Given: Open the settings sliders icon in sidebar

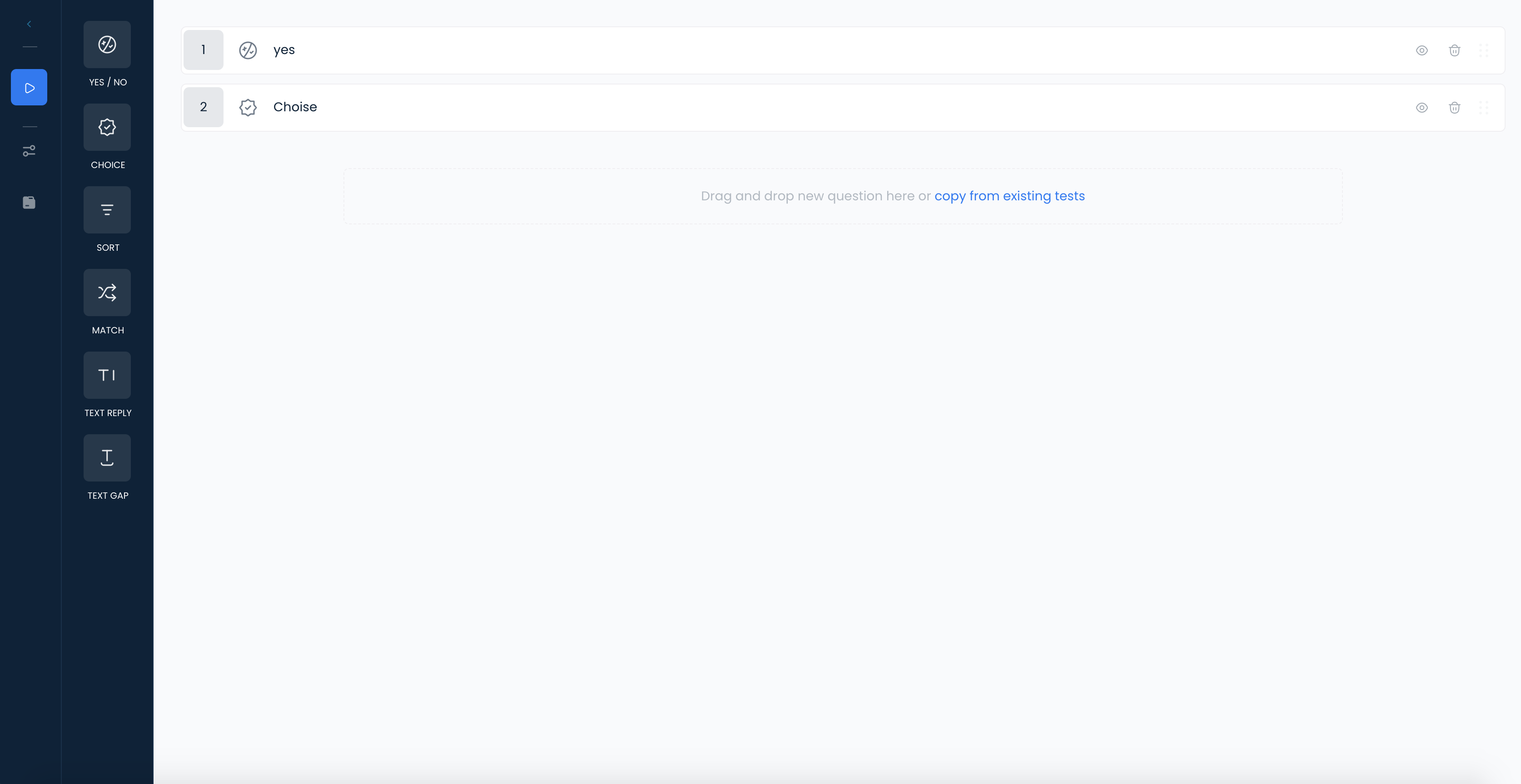Looking at the screenshot, I should 29,151.
